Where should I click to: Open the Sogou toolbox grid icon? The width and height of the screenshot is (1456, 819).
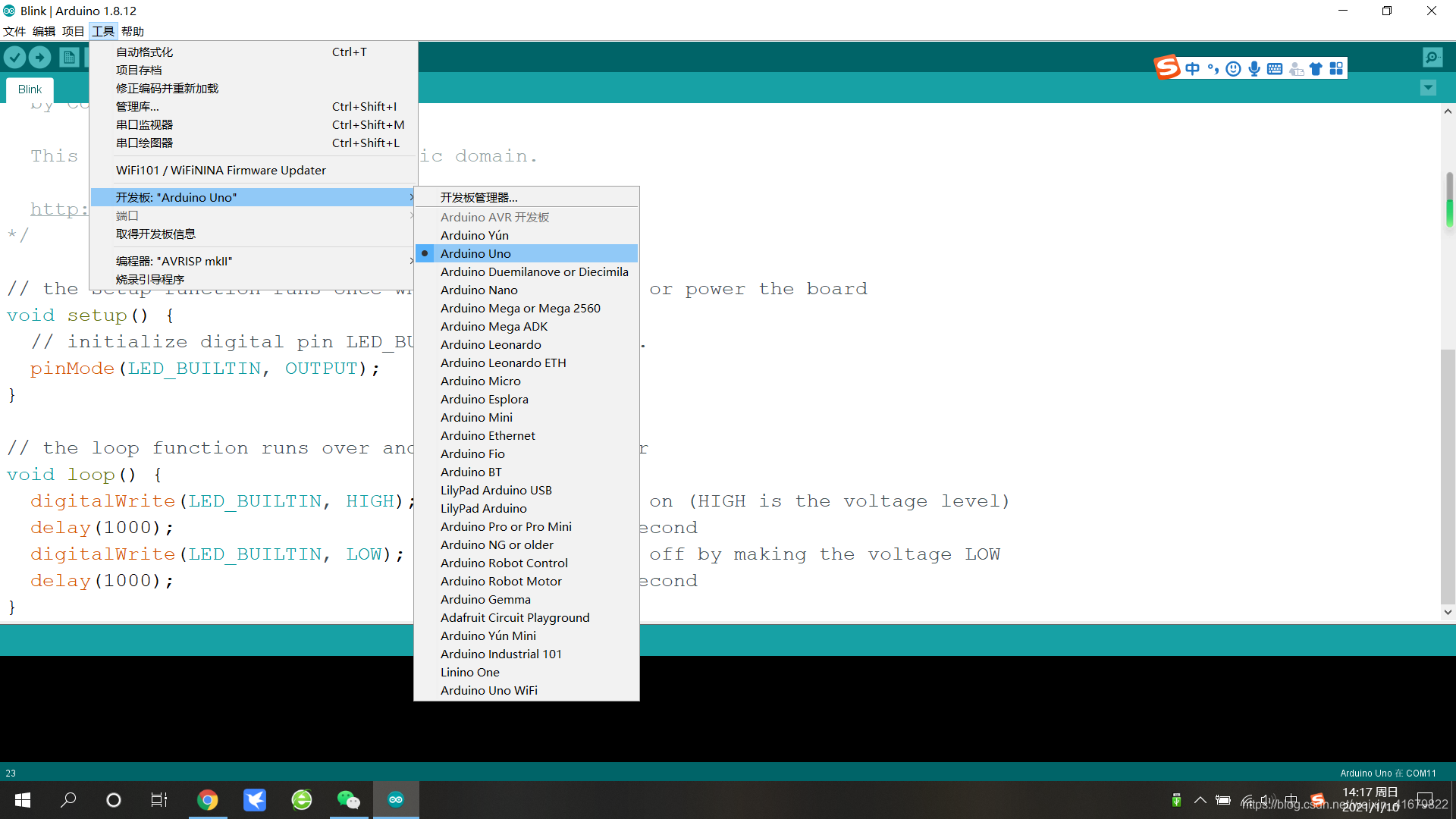tap(1336, 69)
